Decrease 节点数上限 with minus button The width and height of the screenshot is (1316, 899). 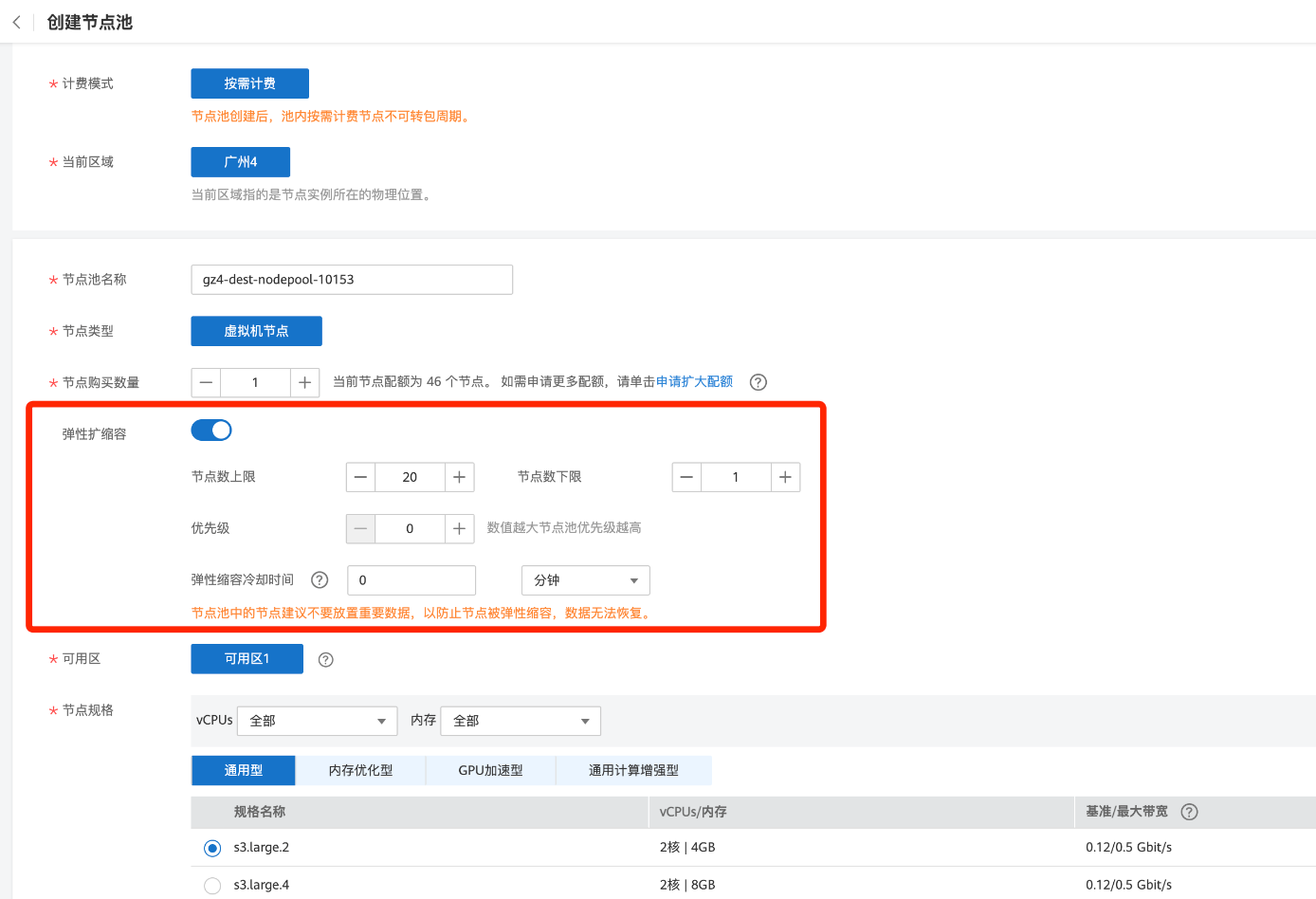[360, 477]
